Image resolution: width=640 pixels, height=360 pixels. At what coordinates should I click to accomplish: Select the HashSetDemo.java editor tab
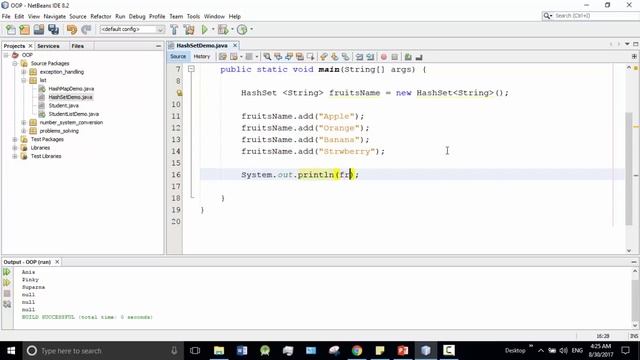click(x=202, y=45)
